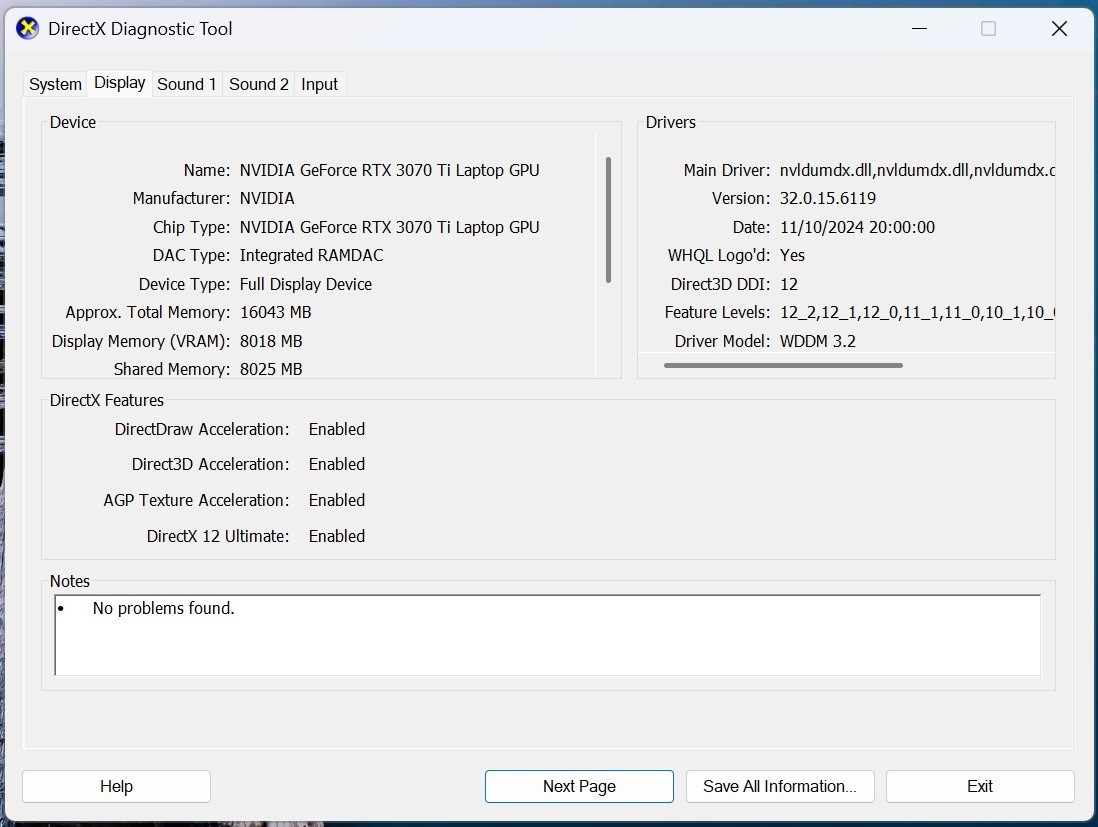Click the Drivers panel horizontal scrollbar thumb
The width and height of the screenshot is (1098, 827).
pyautogui.click(x=783, y=366)
